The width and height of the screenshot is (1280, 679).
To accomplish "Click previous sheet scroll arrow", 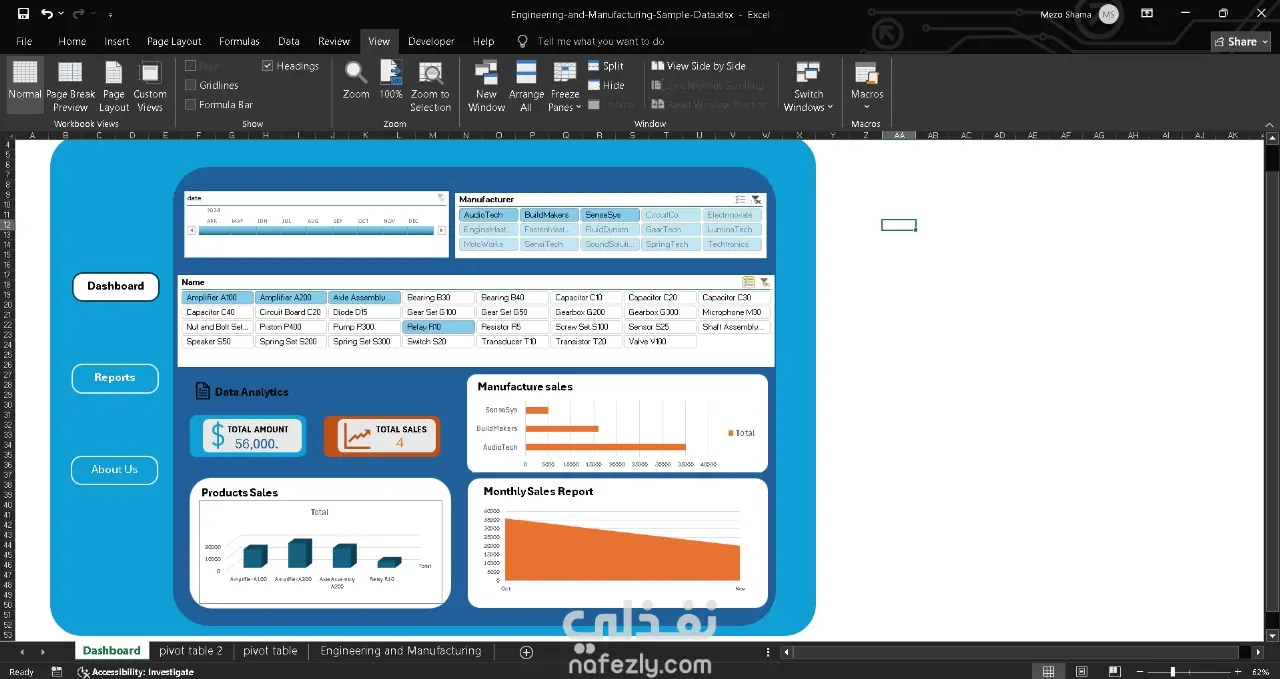I will [x=22, y=652].
